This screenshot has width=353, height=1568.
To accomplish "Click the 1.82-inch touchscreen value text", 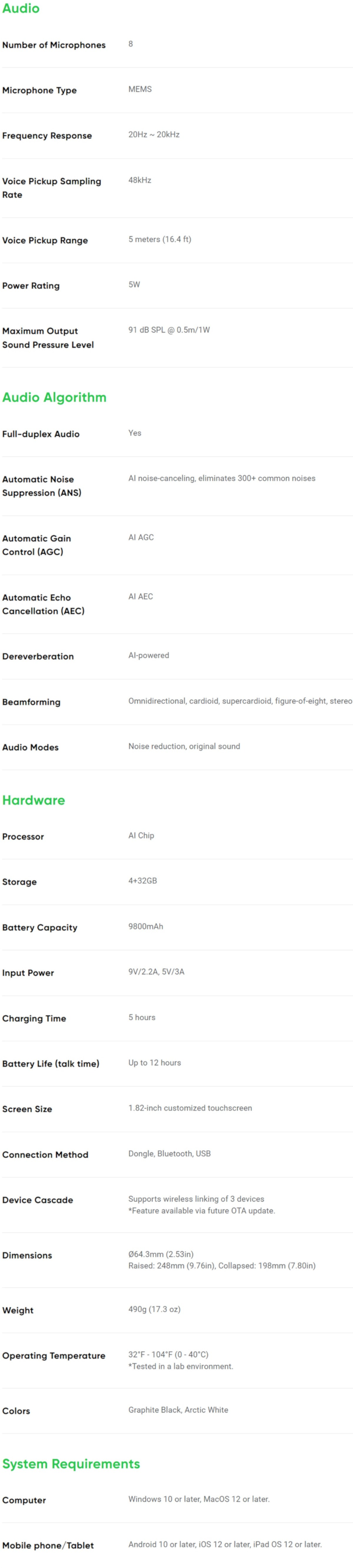I will (190, 1108).
